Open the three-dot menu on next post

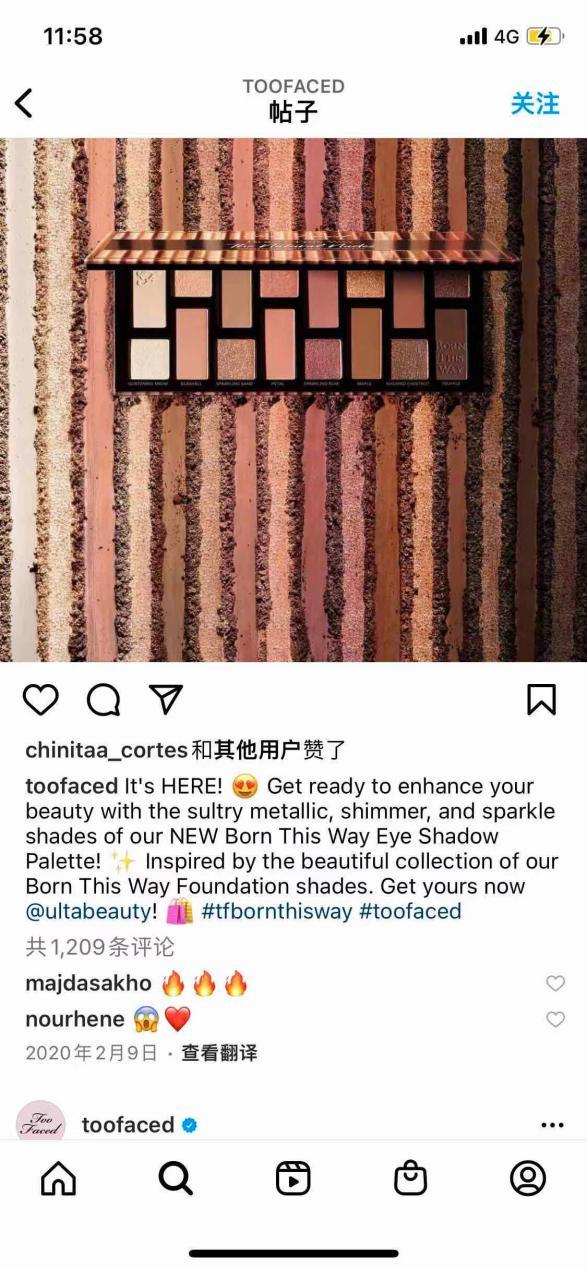(x=552, y=1125)
